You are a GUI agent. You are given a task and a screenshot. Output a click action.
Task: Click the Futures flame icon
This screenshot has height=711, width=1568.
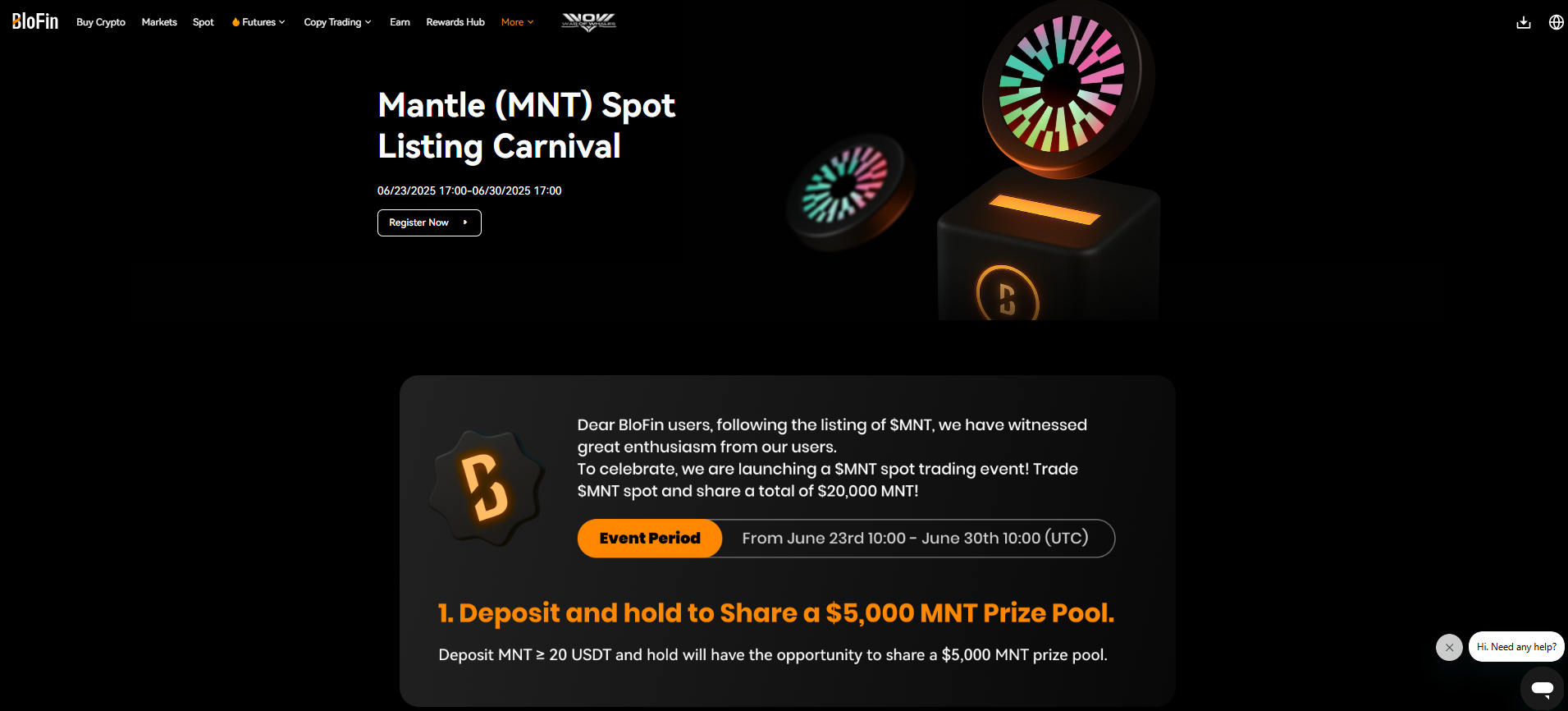pyautogui.click(x=235, y=22)
